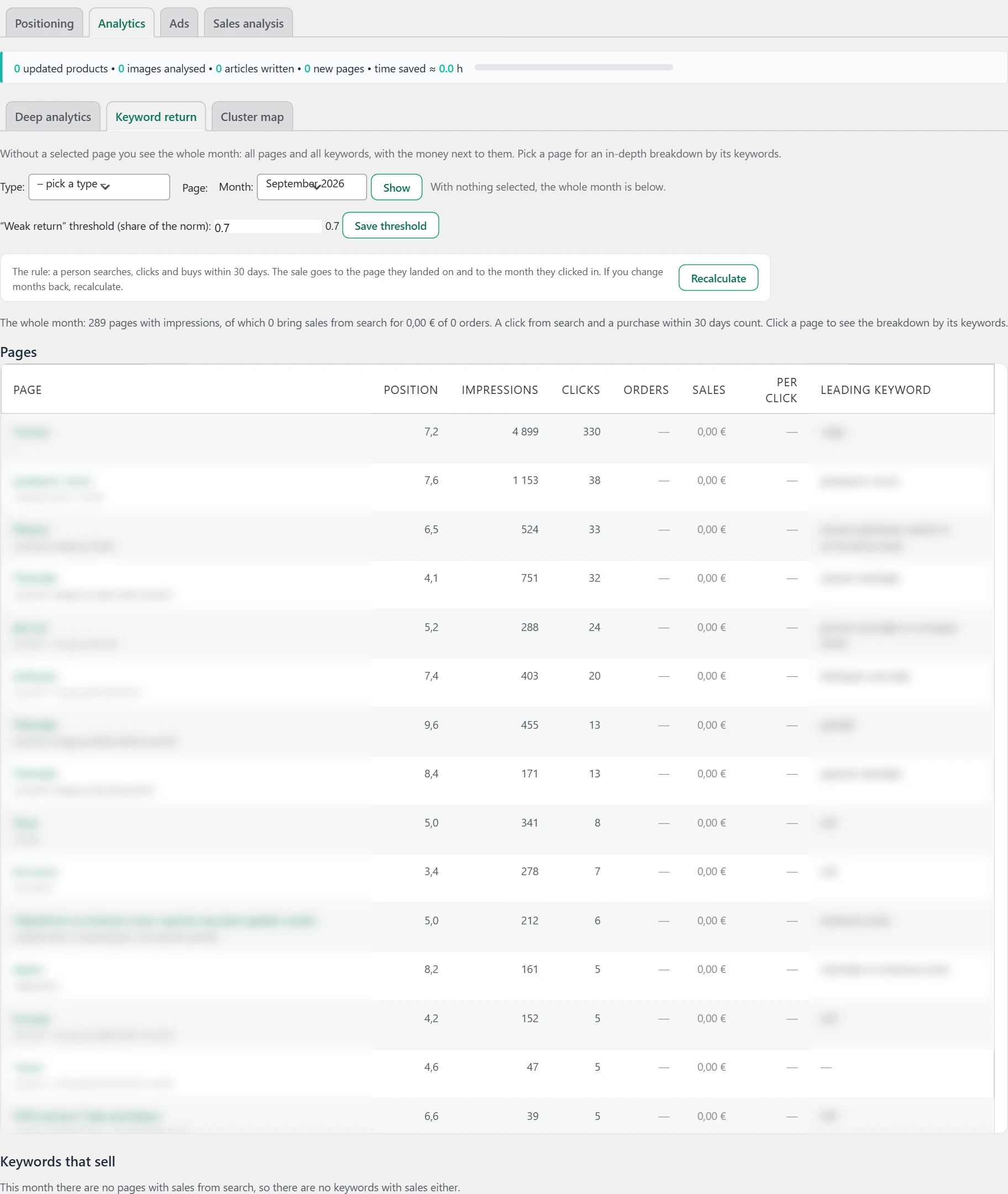This screenshot has width=1008, height=1194.
Task: Click the time saved progress bar
Action: click(573, 67)
